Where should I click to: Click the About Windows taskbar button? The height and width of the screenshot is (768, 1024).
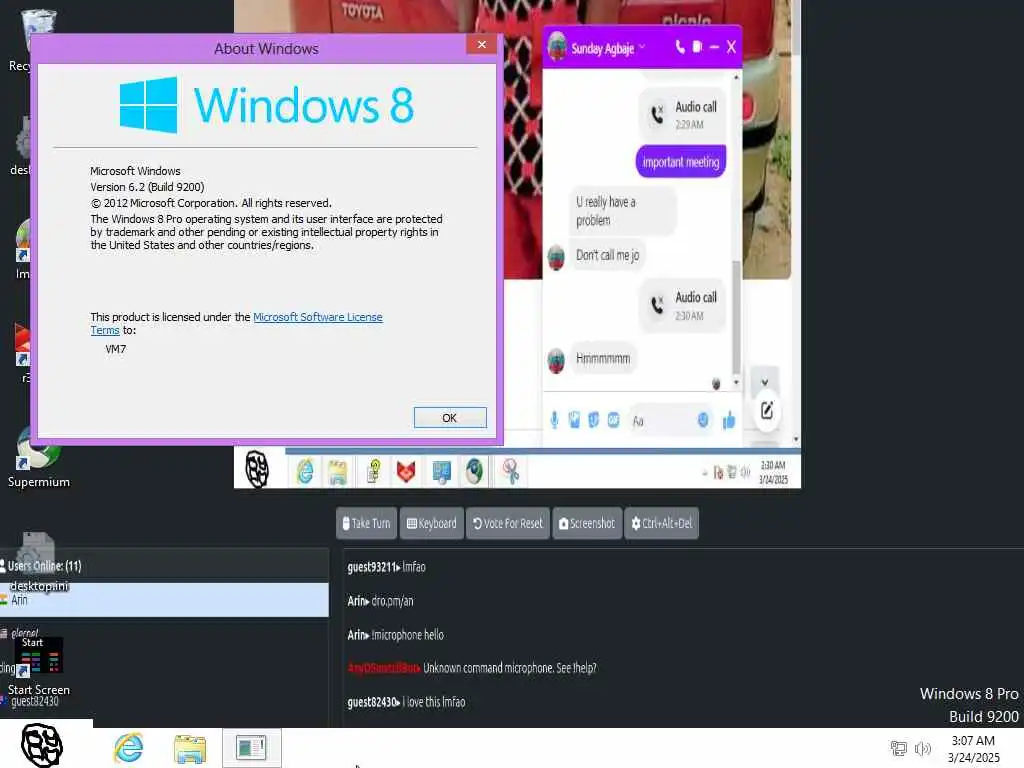(251, 748)
